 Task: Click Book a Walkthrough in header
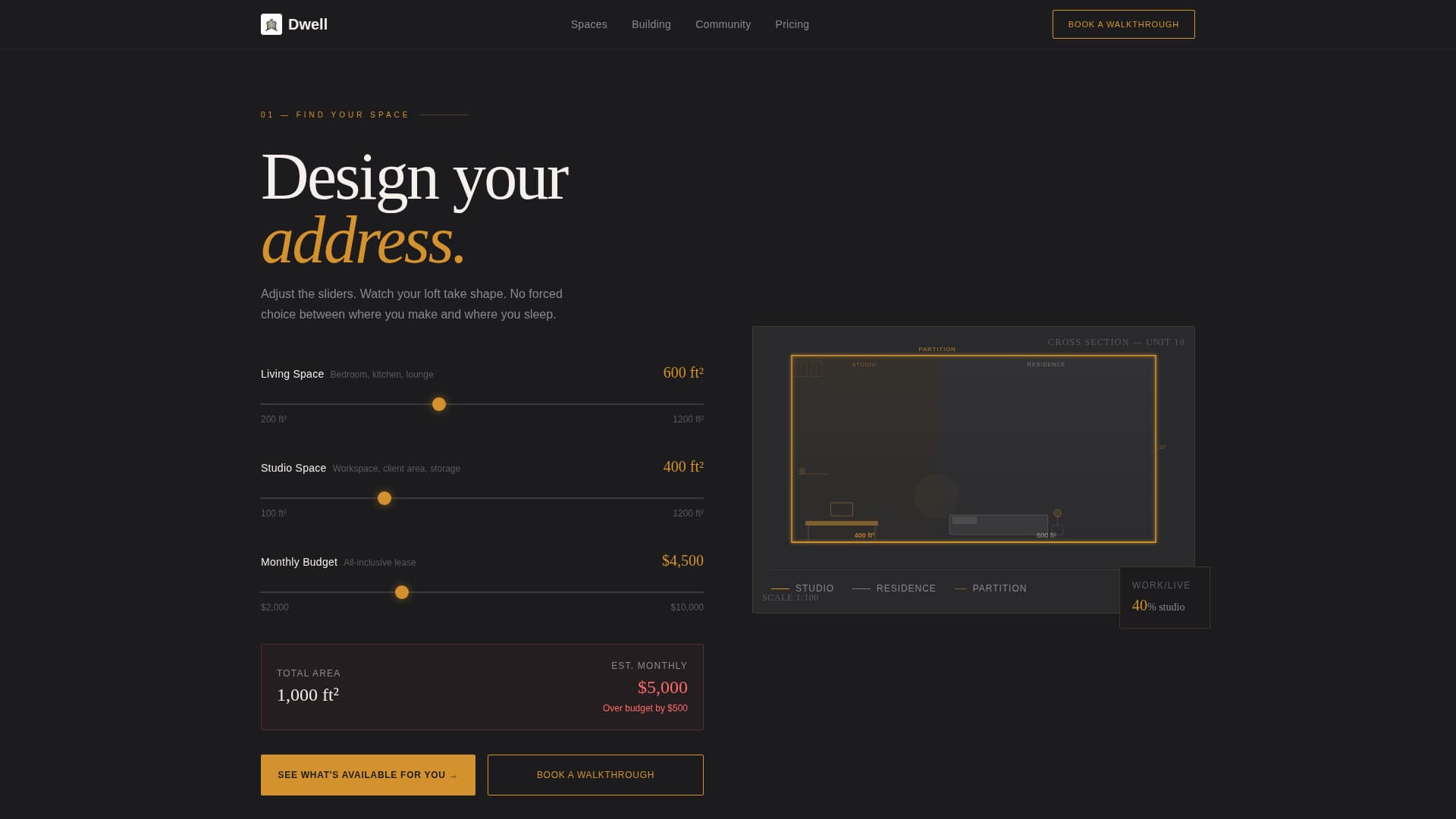point(1123,24)
